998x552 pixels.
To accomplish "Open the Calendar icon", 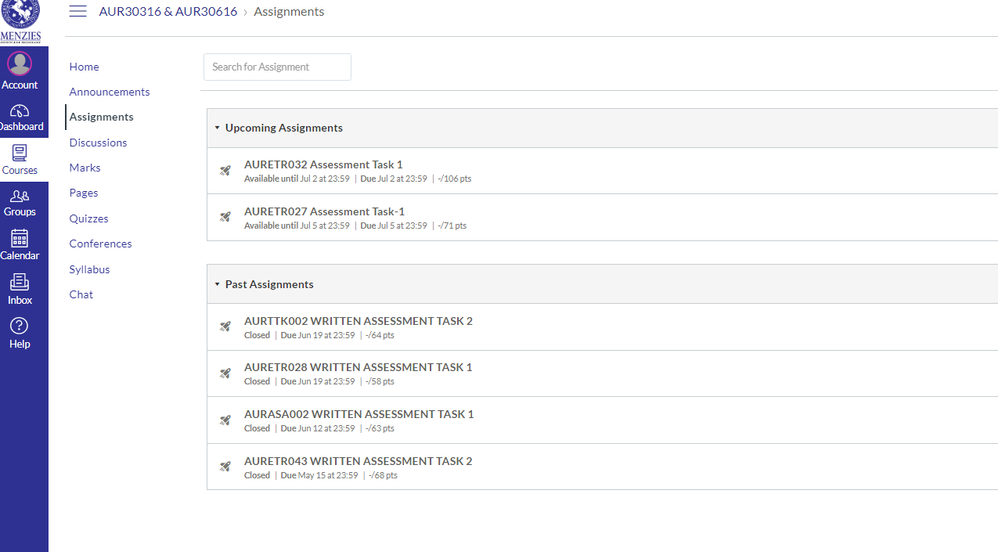I will (x=20, y=239).
